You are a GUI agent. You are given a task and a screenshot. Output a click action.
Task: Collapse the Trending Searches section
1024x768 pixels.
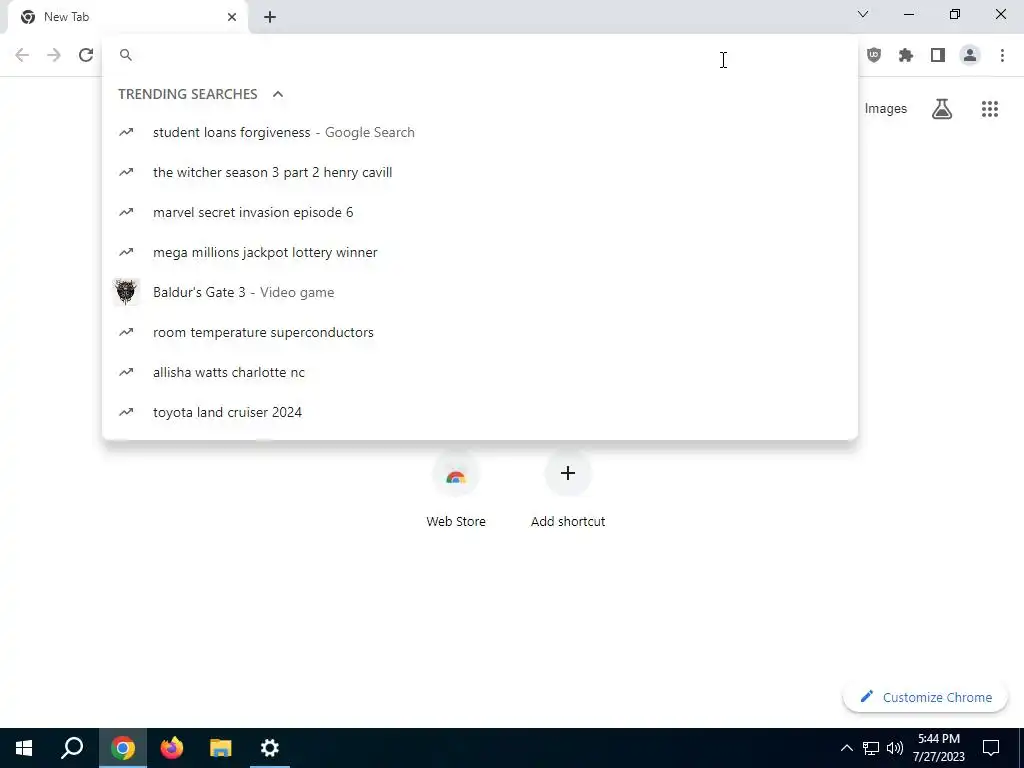278,94
